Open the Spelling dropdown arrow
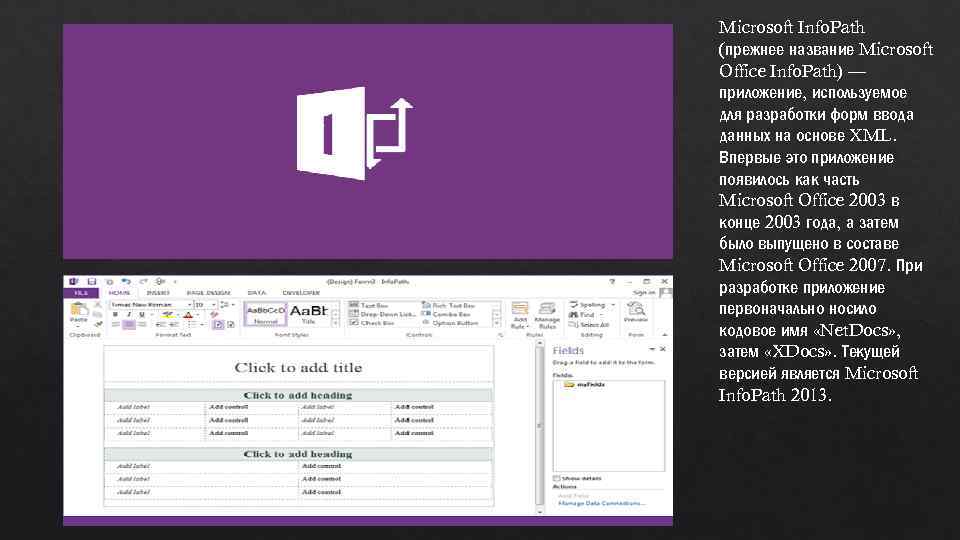Image resolution: width=960 pixels, height=540 pixels. (613, 304)
